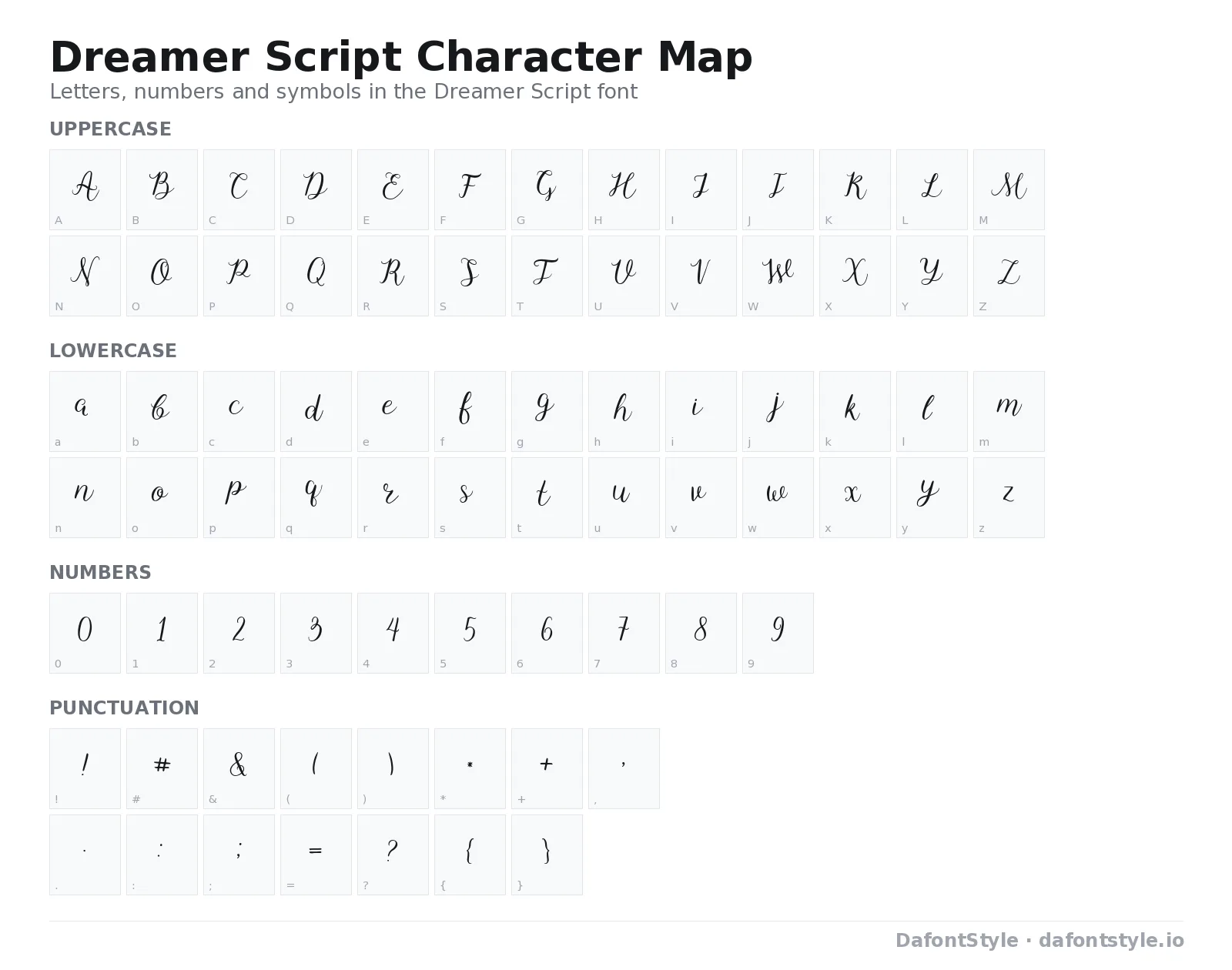Click the lowercase d glyph card

pos(316,411)
